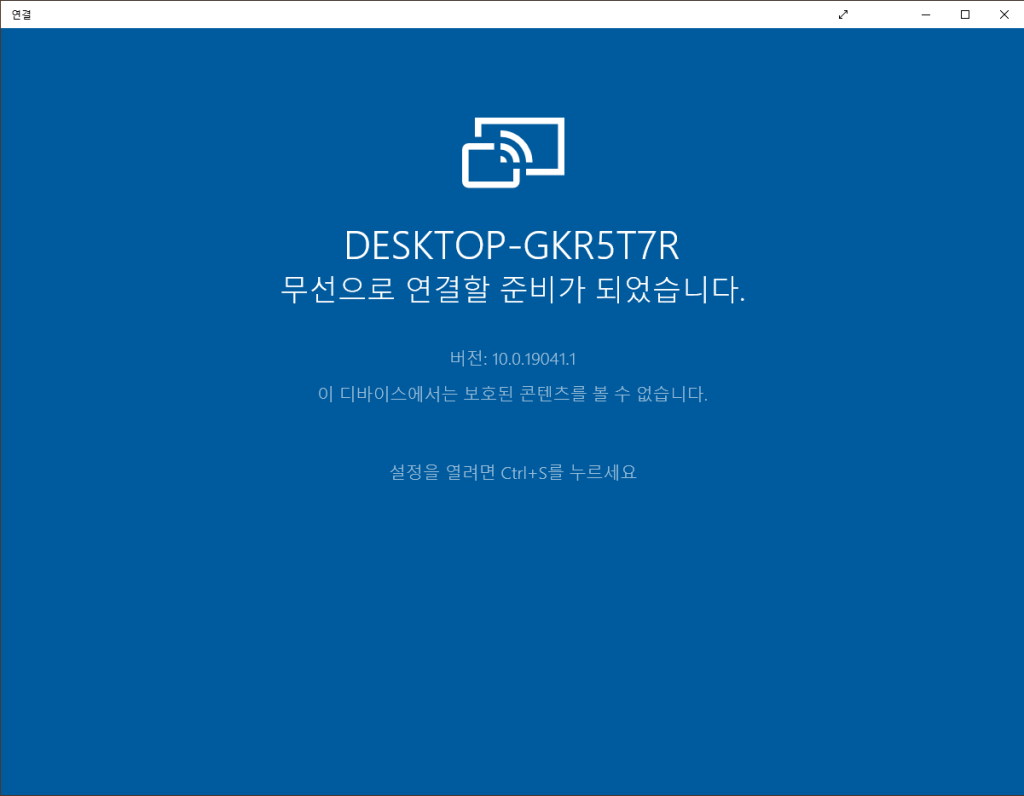Click the protected content notice '이 디바이스에서는 보호된 콘텐츠를 볼 수 없습니다.'
The image size is (1024, 796).
coord(513,394)
